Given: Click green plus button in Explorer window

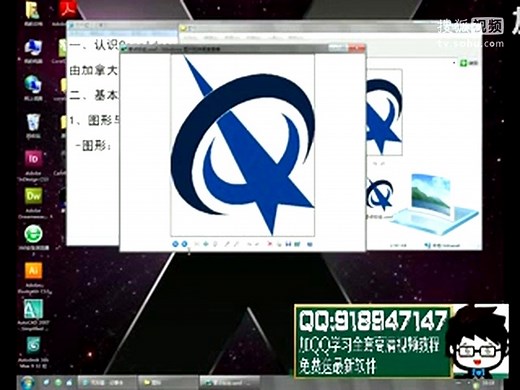Looking at the screenshot, I should click(x=463, y=63).
